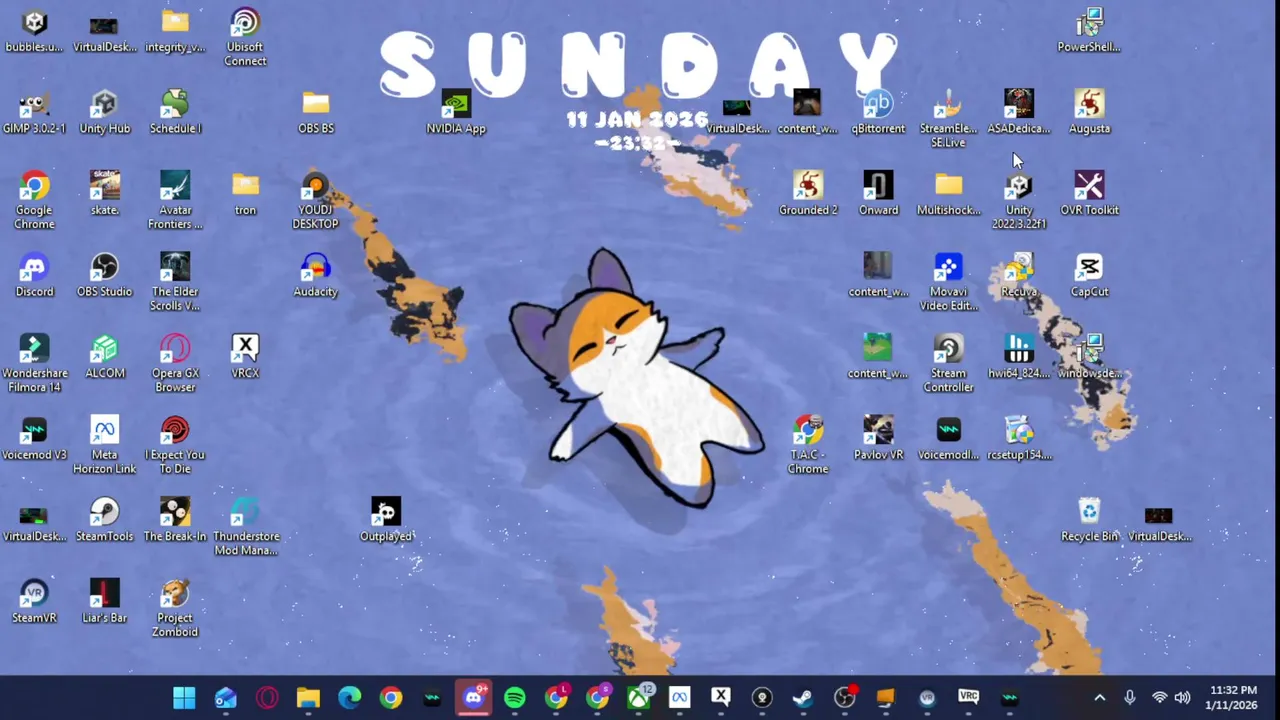Launch Audacity from the desktop
The image size is (1280, 720).
(316, 275)
